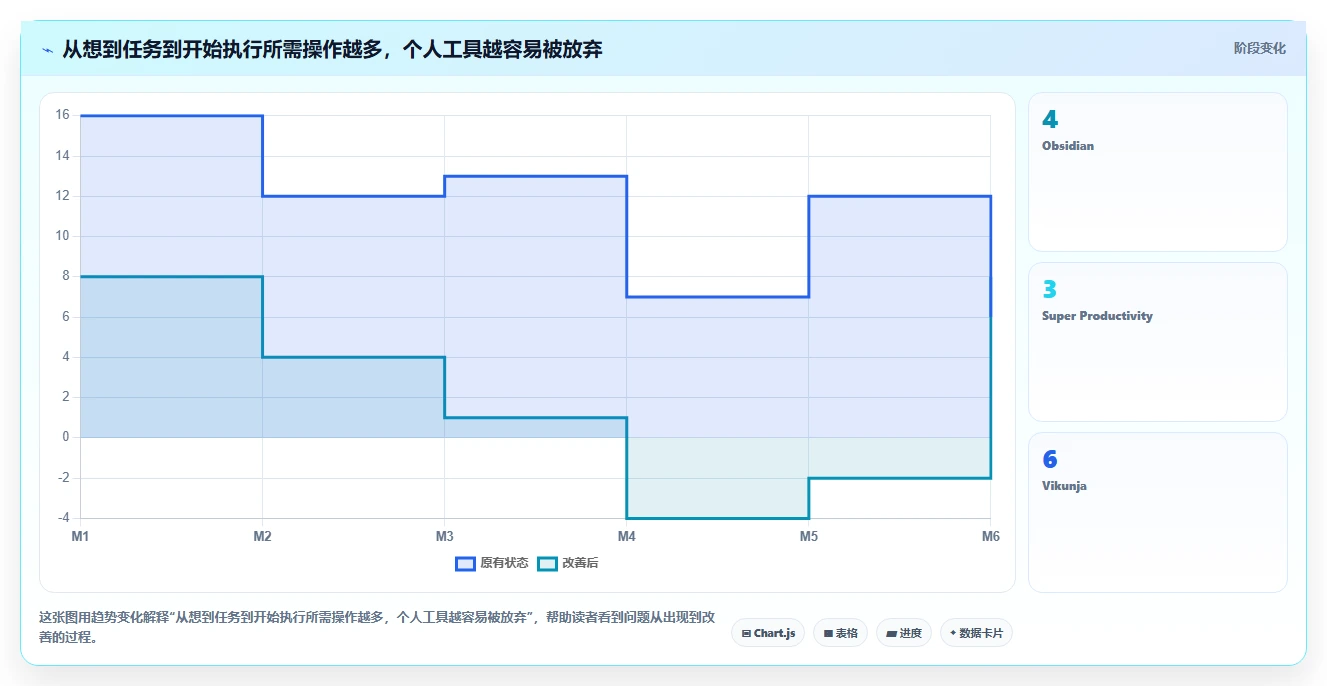The image size is (1327, 686).
Task: Open the Super Productivity data card
Action: tap(1157, 342)
